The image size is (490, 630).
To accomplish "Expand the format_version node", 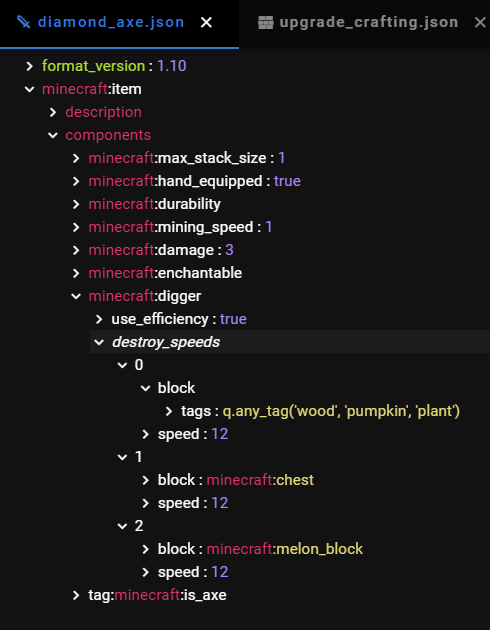I will (x=29, y=66).
